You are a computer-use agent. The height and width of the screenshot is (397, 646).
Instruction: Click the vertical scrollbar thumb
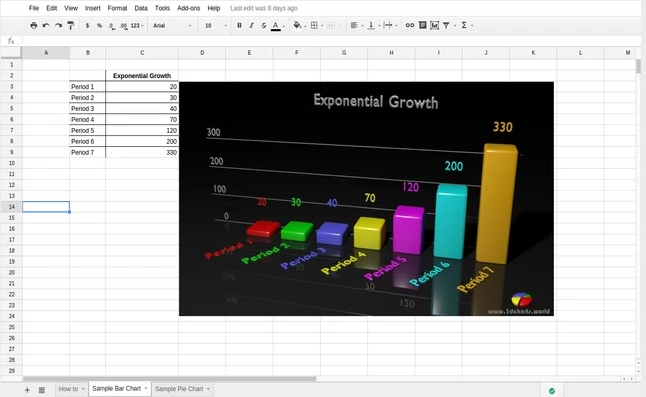[x=639, y=66]
